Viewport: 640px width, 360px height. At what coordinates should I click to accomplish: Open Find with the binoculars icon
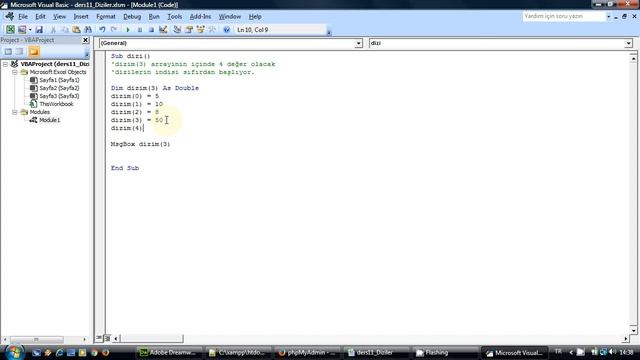coord(88,29)
